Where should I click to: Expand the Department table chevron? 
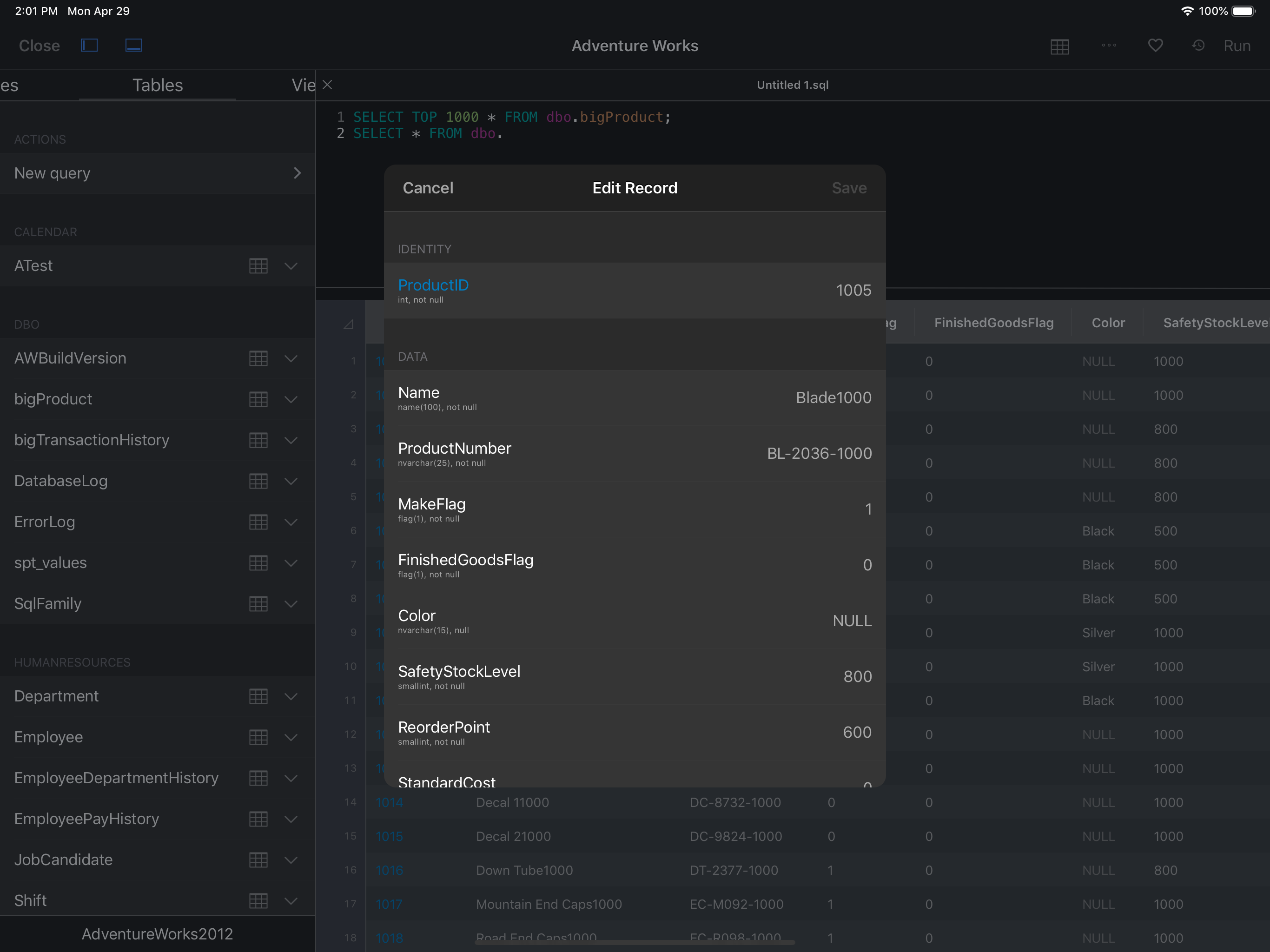291,696
